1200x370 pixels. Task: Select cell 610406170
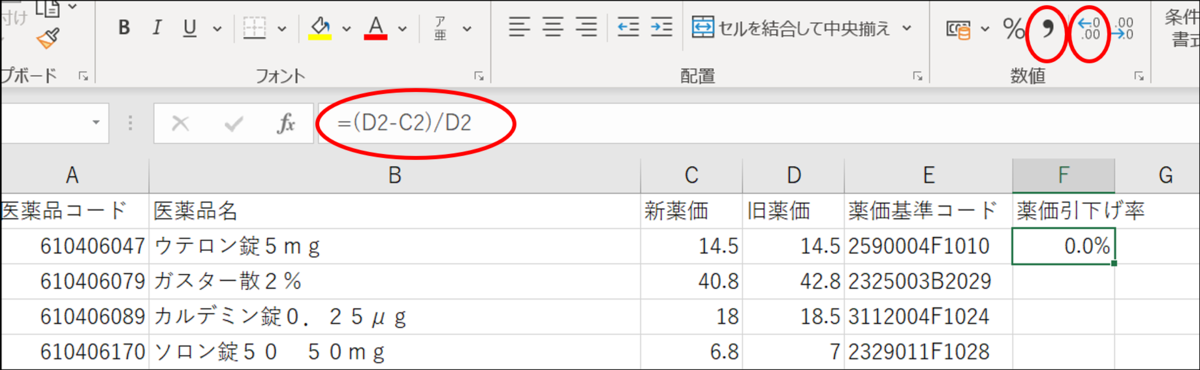click(74, 353)
